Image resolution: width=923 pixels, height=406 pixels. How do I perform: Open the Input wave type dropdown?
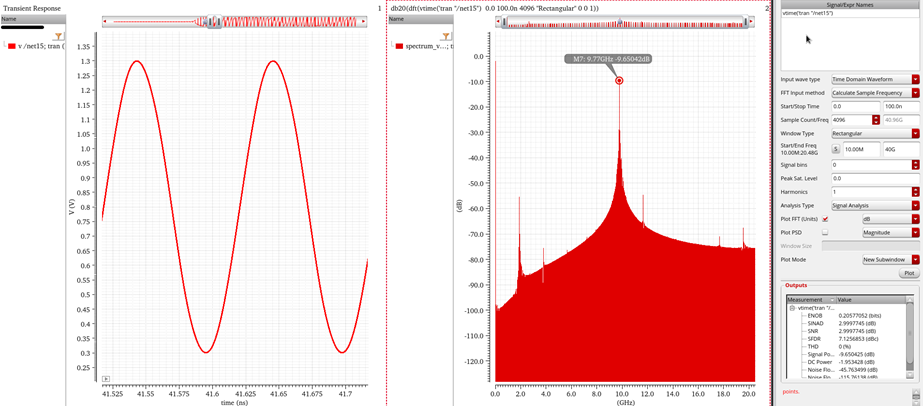pyautogui.click(x=915, y=79)
